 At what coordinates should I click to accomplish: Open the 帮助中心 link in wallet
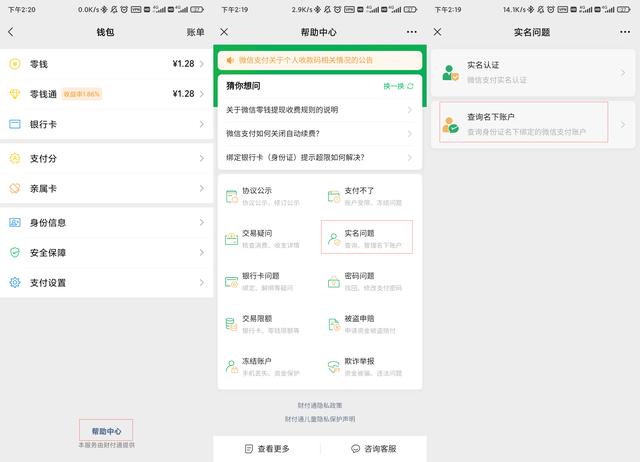click(x=106, y=431)
